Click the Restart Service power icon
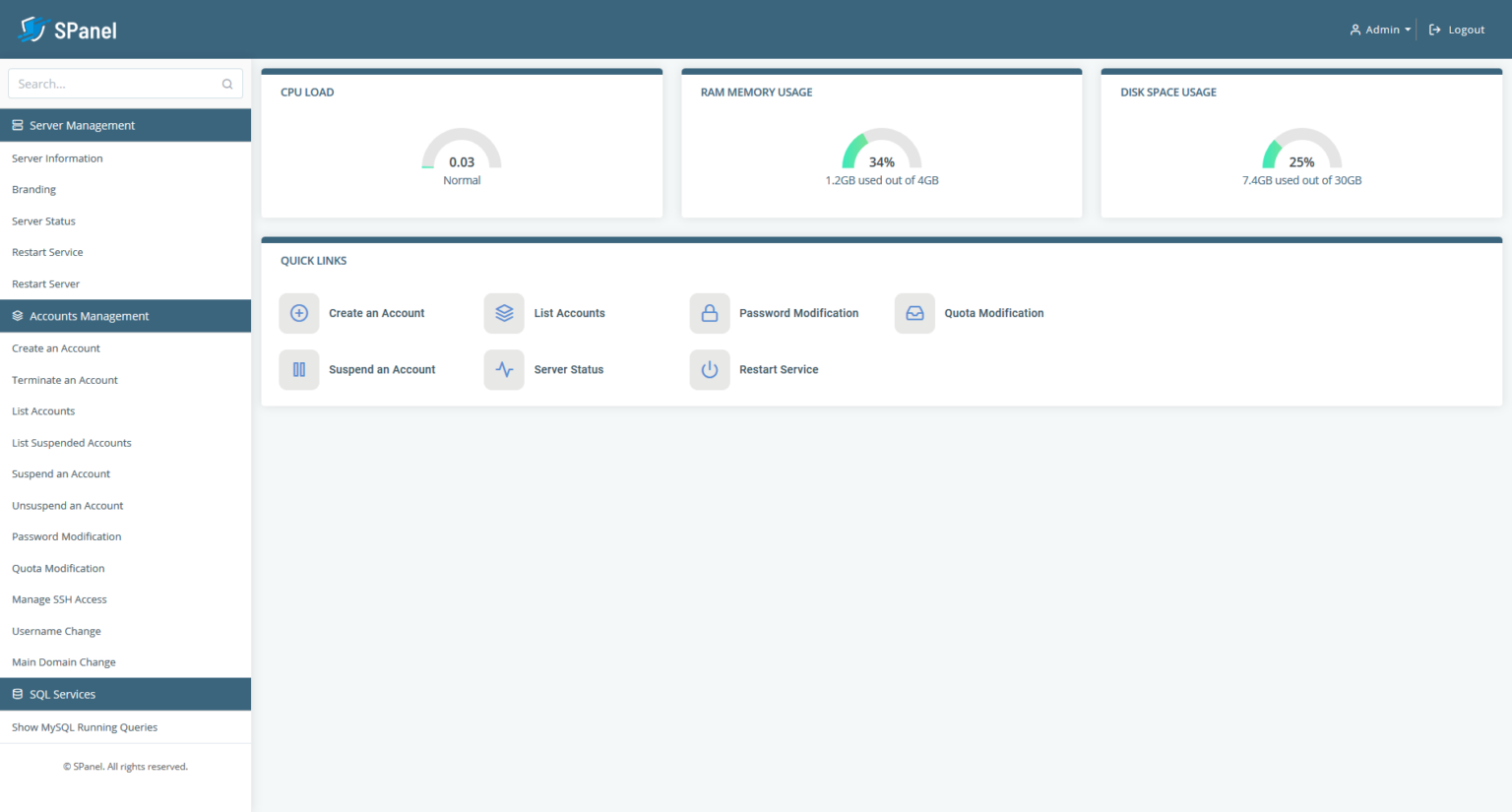The image size is (1512, 812). click(709, 369)
